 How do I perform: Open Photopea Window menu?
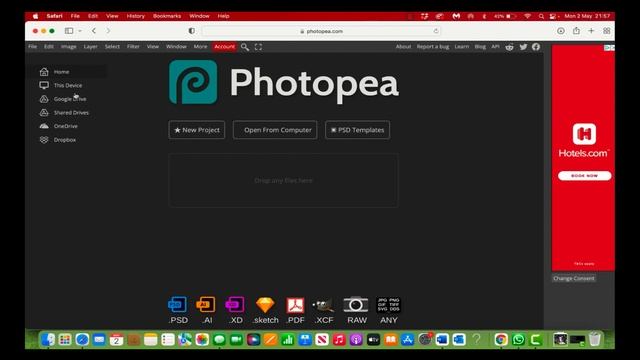(x=176, y=47)
